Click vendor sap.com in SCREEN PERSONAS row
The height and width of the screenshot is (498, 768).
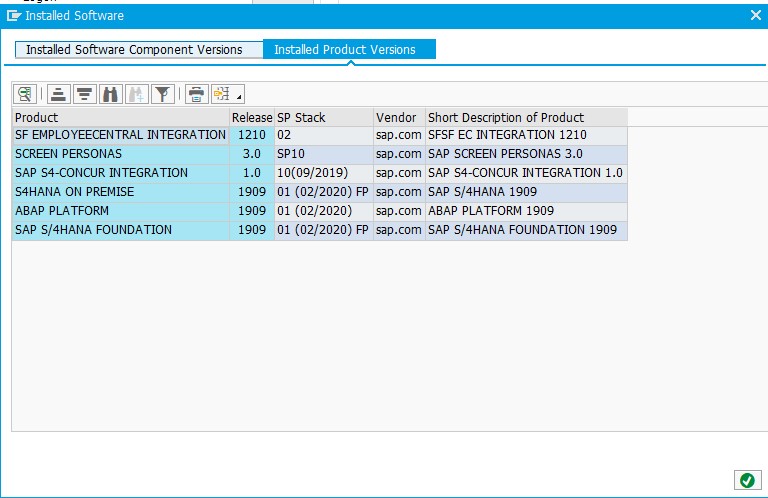[399, 154]
